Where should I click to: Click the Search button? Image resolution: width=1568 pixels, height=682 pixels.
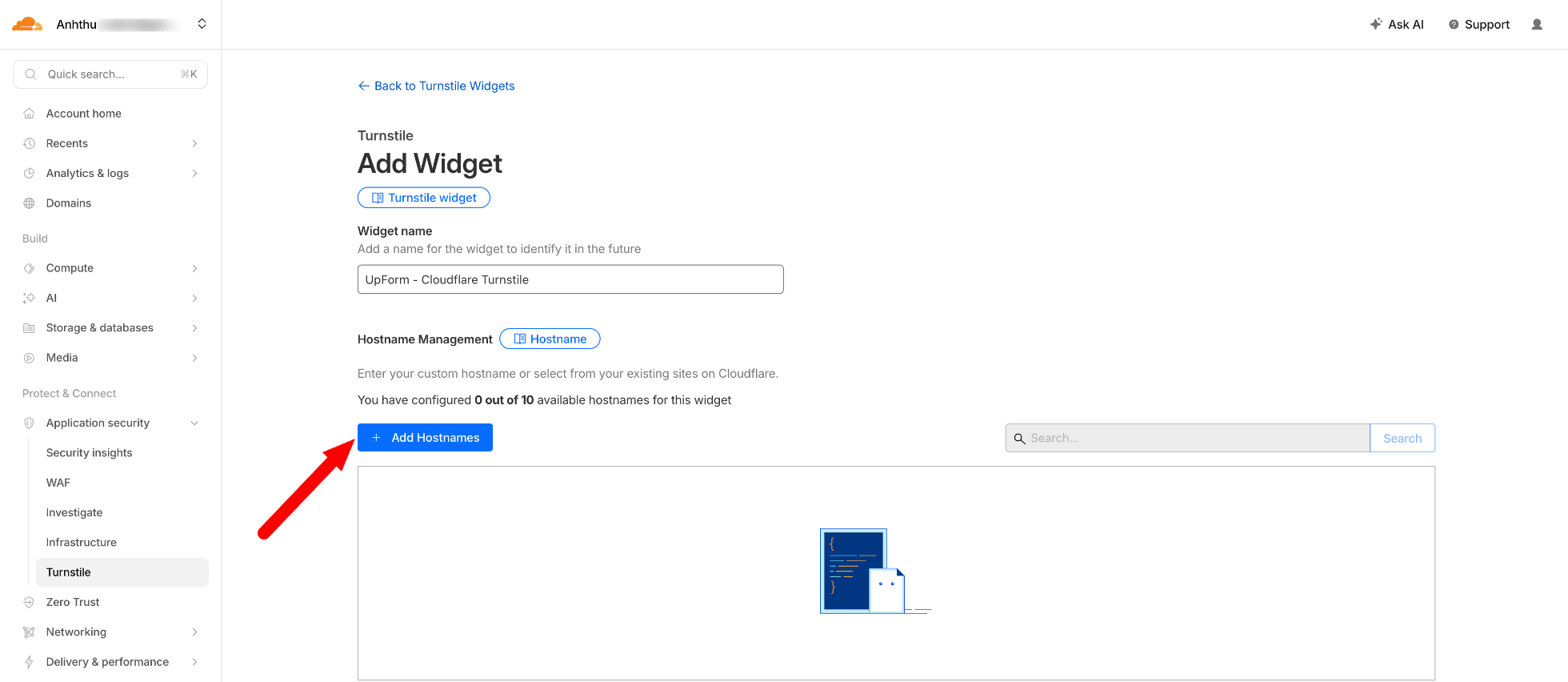point(1402,438)
